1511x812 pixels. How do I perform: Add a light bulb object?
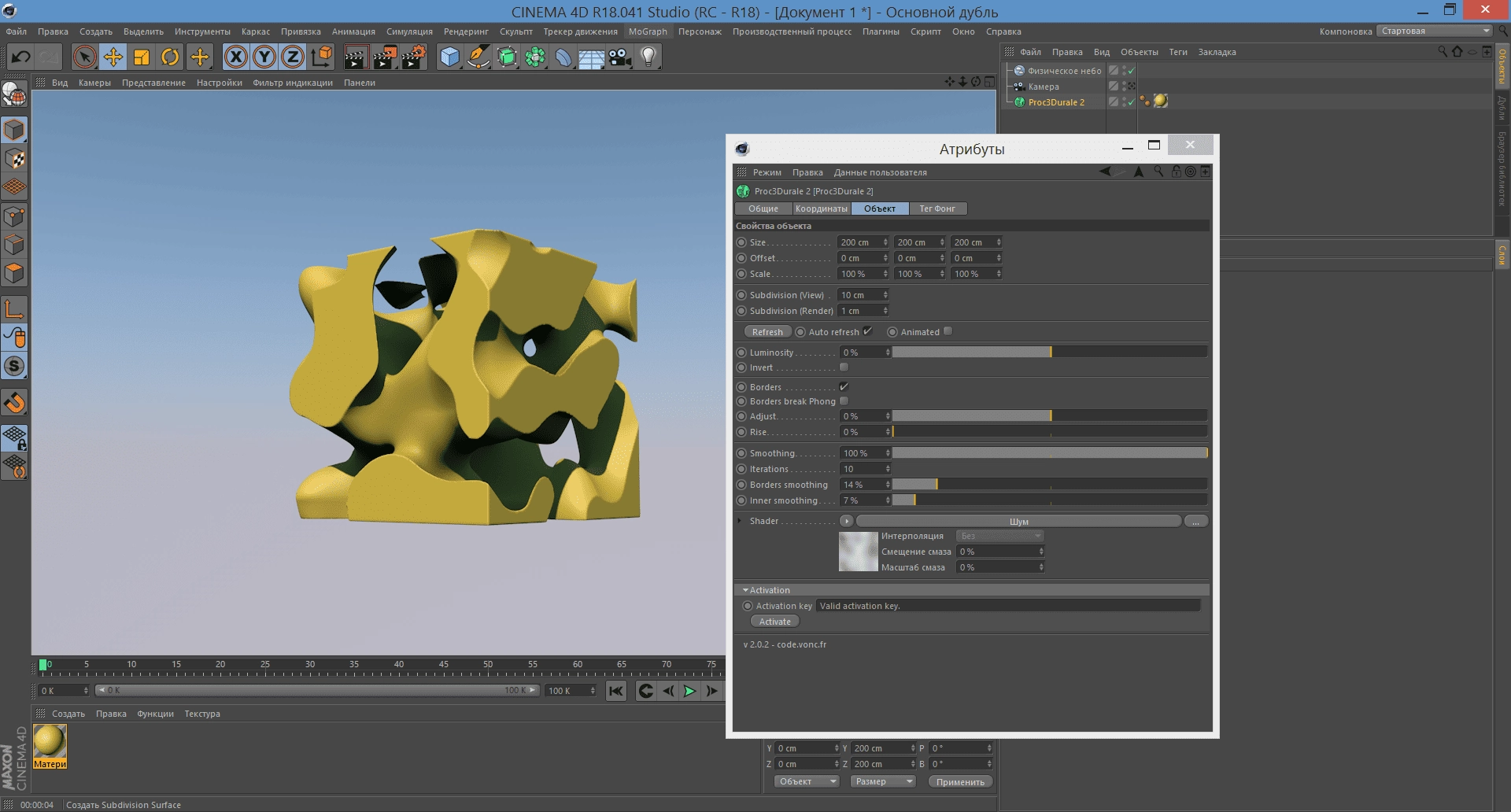point(648,57)
